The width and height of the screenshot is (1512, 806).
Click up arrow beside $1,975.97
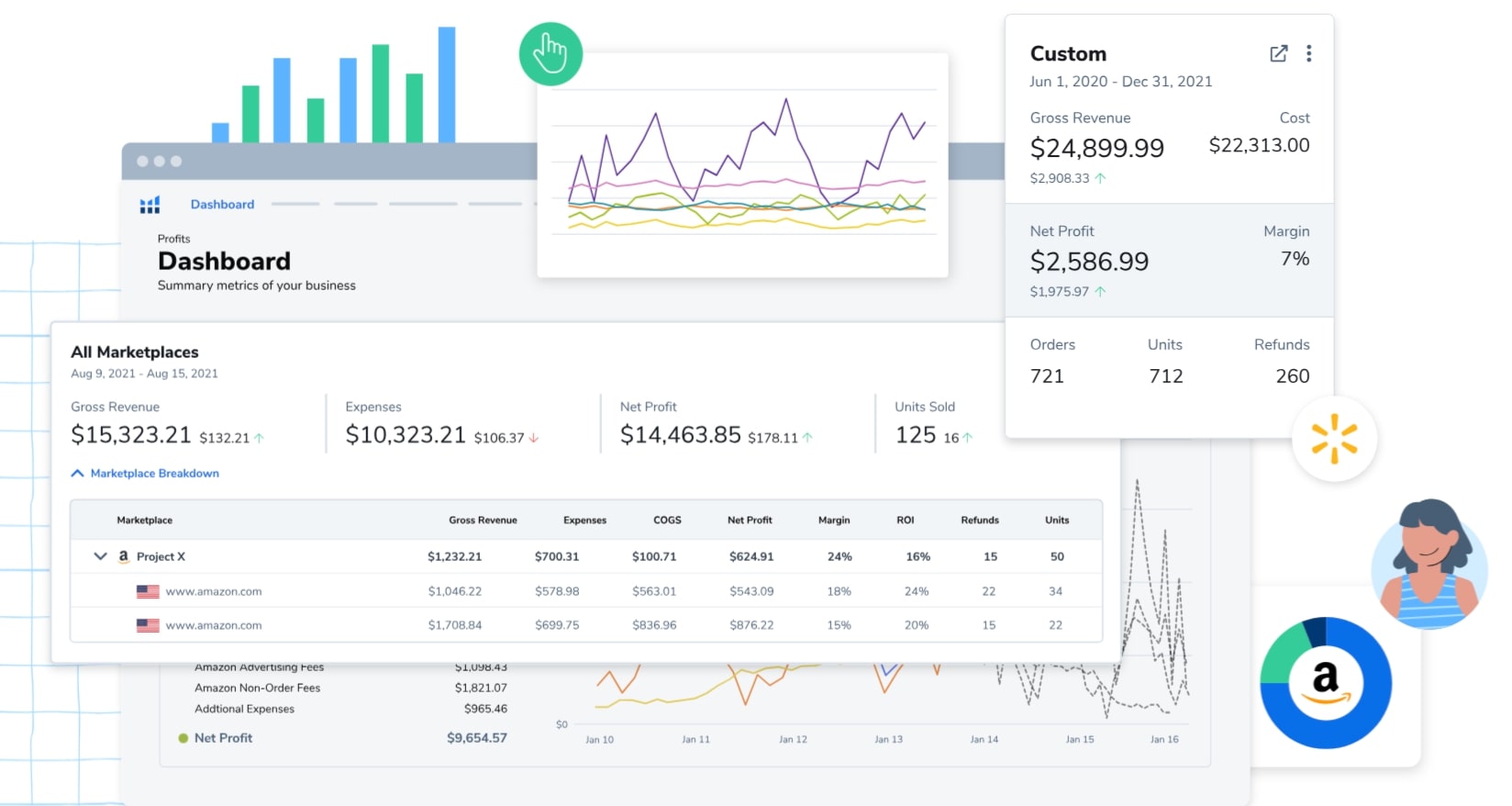point(1101,292)
